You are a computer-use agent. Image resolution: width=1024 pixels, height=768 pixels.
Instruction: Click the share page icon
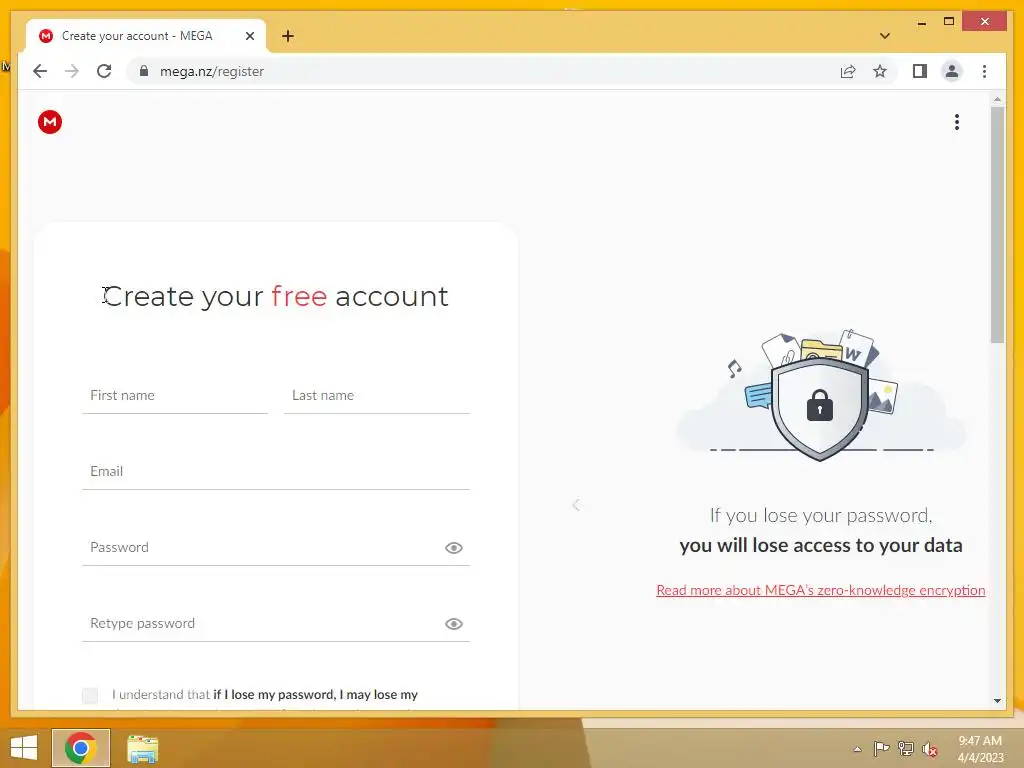click(848, 71)
